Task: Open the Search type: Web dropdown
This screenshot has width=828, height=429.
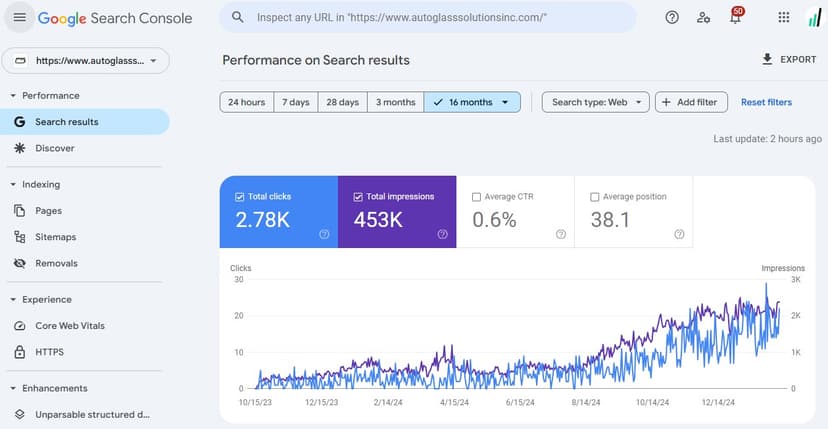Action: click(596, 102)
